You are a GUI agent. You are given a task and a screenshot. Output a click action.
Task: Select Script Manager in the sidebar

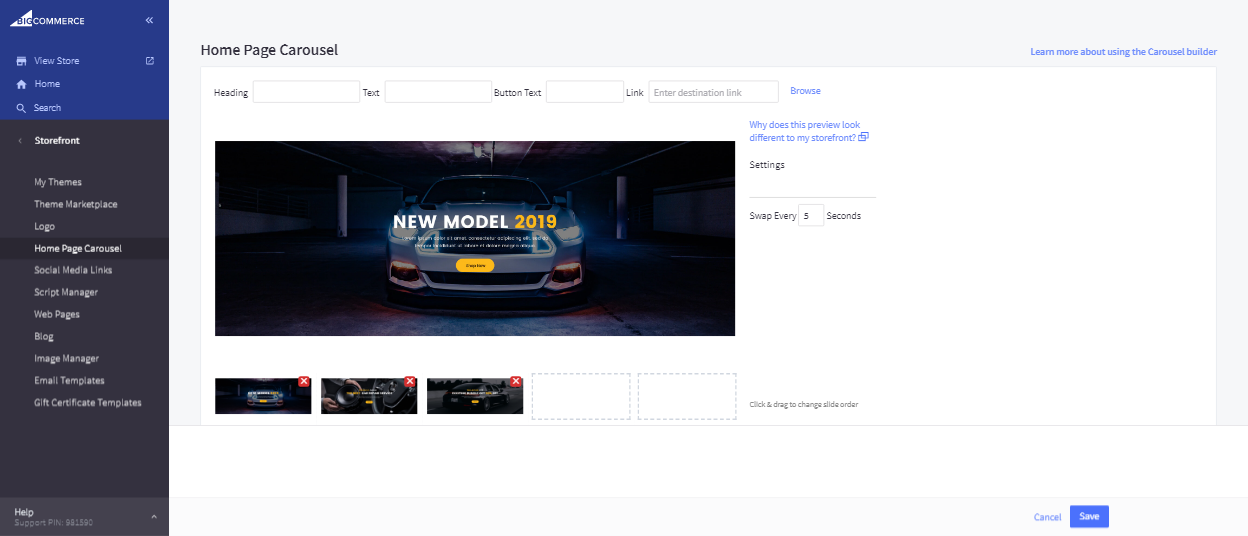pos(66,292)
